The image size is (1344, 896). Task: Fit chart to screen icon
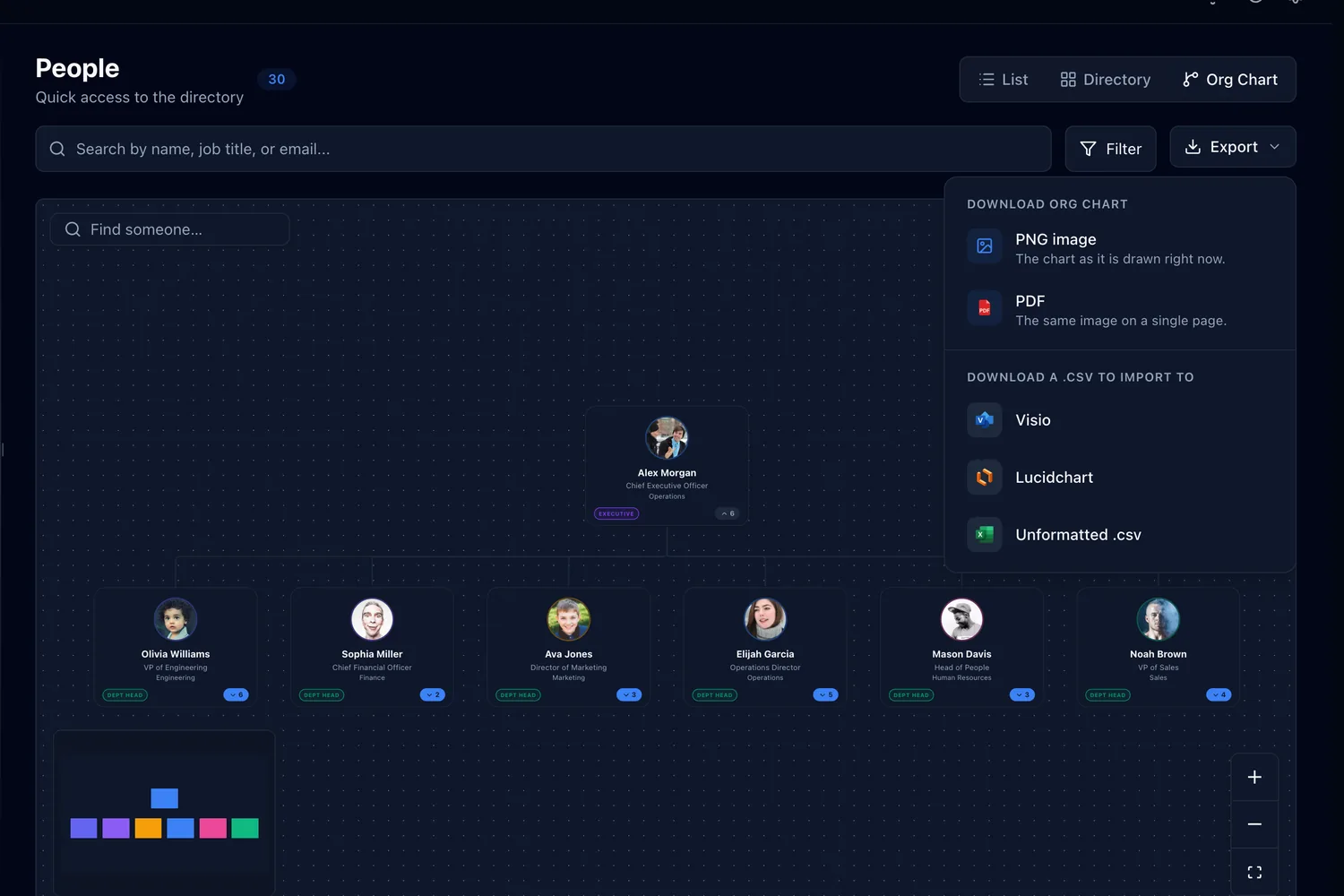tap(1254, 872)
